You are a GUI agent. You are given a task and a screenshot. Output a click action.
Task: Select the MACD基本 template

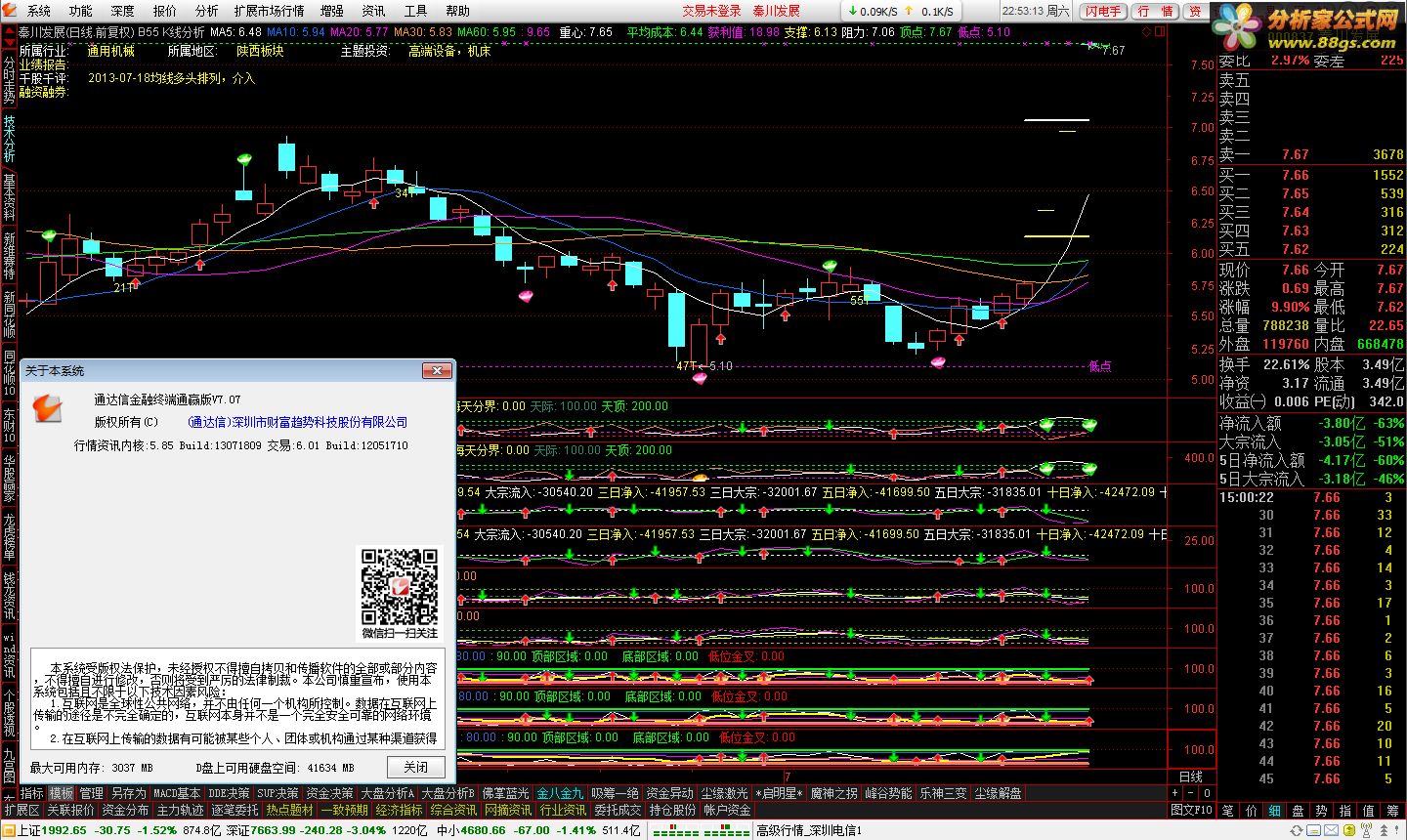pos(177,793)
